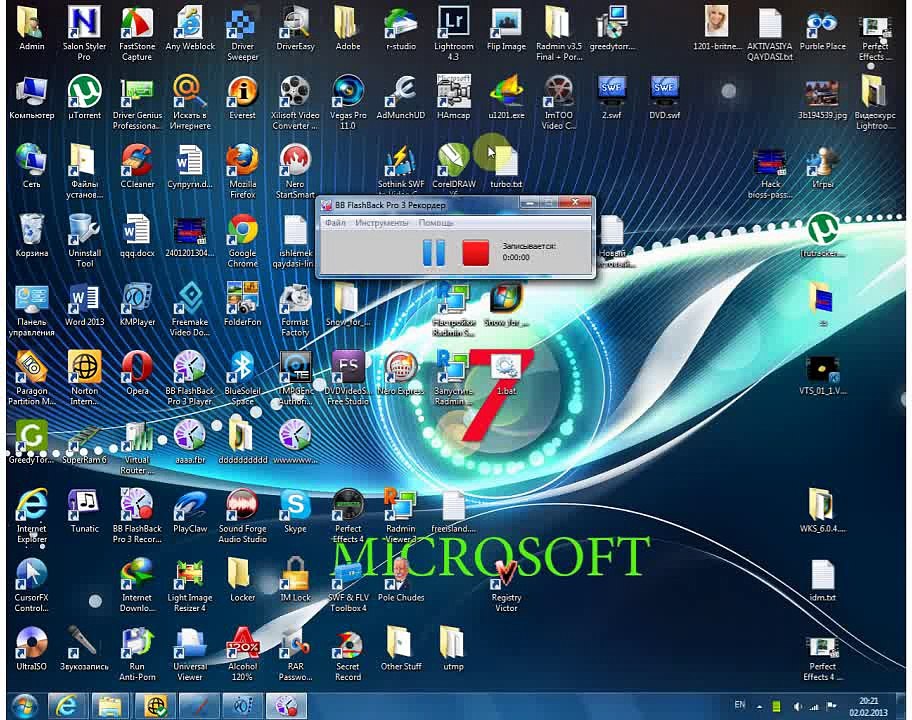This screenshot has width=912, height=720.
Task: Select the AdMunchUD desktop icon
Action: (x=401, y=97)
